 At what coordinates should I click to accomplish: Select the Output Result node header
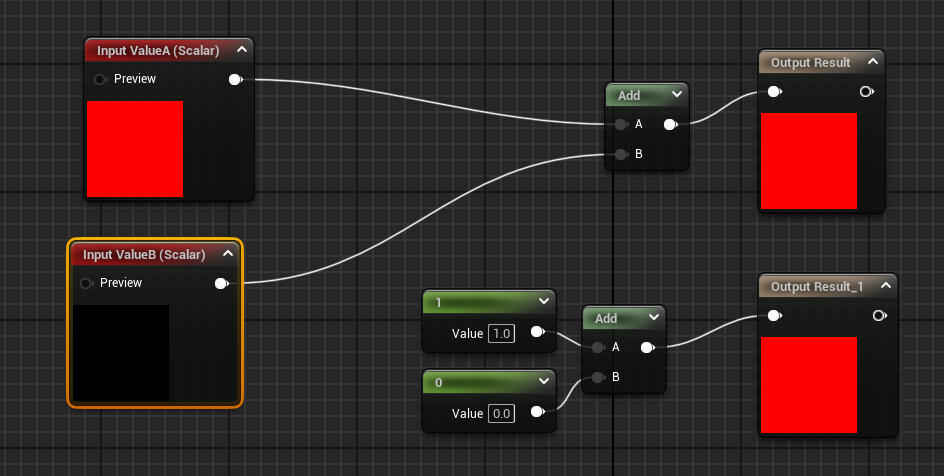[x=810, y=62]
